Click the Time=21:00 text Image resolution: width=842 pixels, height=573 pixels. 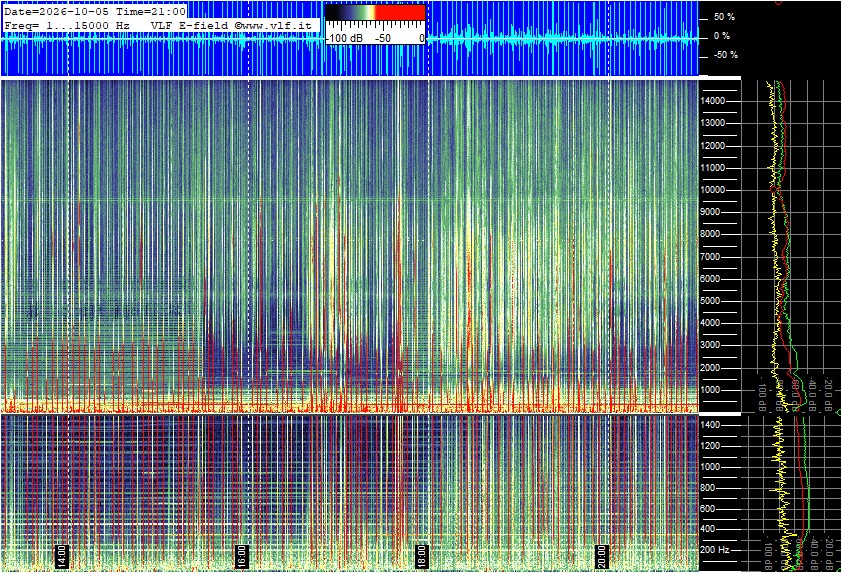pos(151,11)
